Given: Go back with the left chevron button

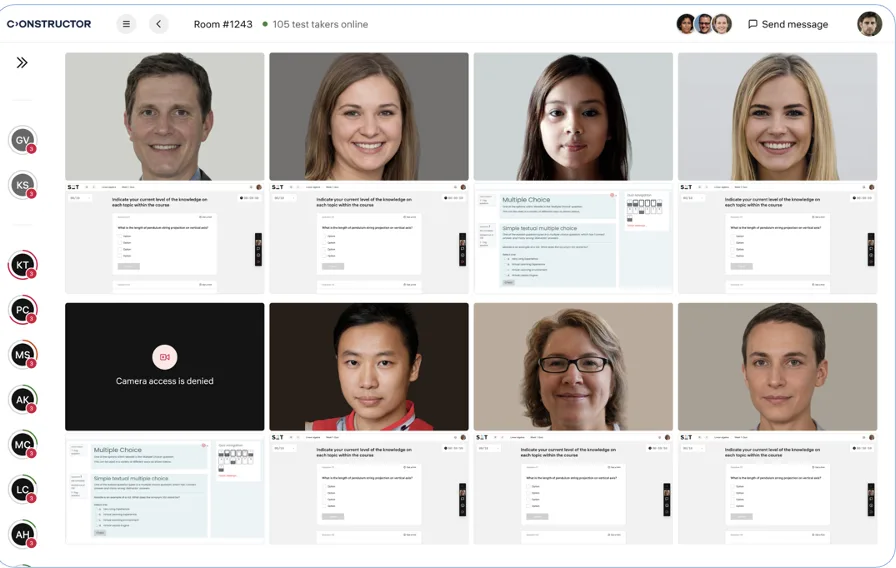Looking at the screenshot, I should coord(159,24).
